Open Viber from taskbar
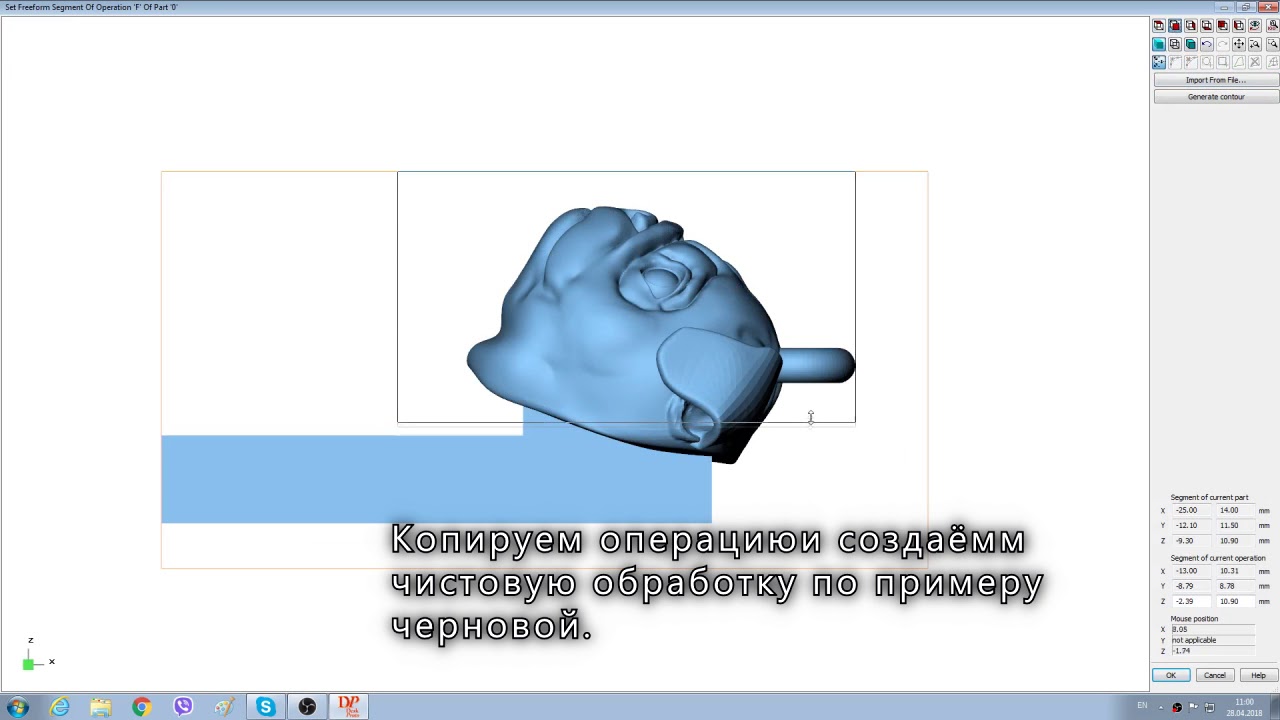Viewport: 1280px width, 720px height. point(183,707)
